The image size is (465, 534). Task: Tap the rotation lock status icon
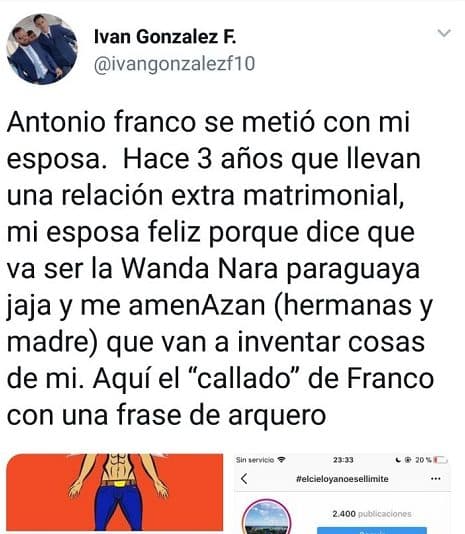point(407,460)
